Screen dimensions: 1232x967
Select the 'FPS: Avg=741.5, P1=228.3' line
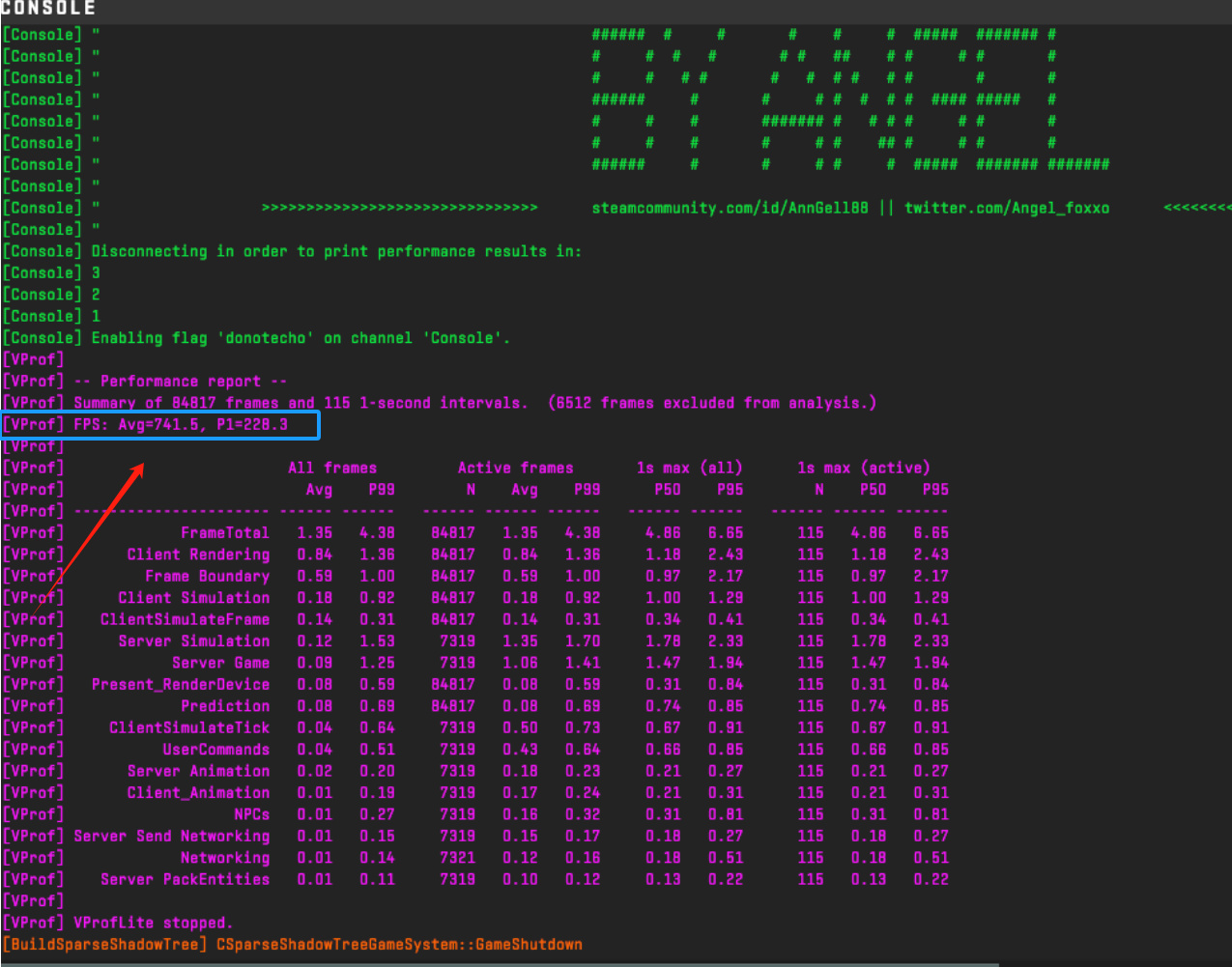click(x=145, y=424)
